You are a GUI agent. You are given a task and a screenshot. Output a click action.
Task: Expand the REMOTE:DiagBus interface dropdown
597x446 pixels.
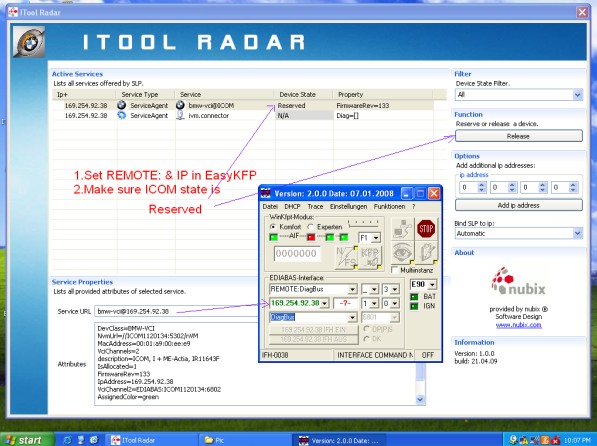[x=353, y=289]
